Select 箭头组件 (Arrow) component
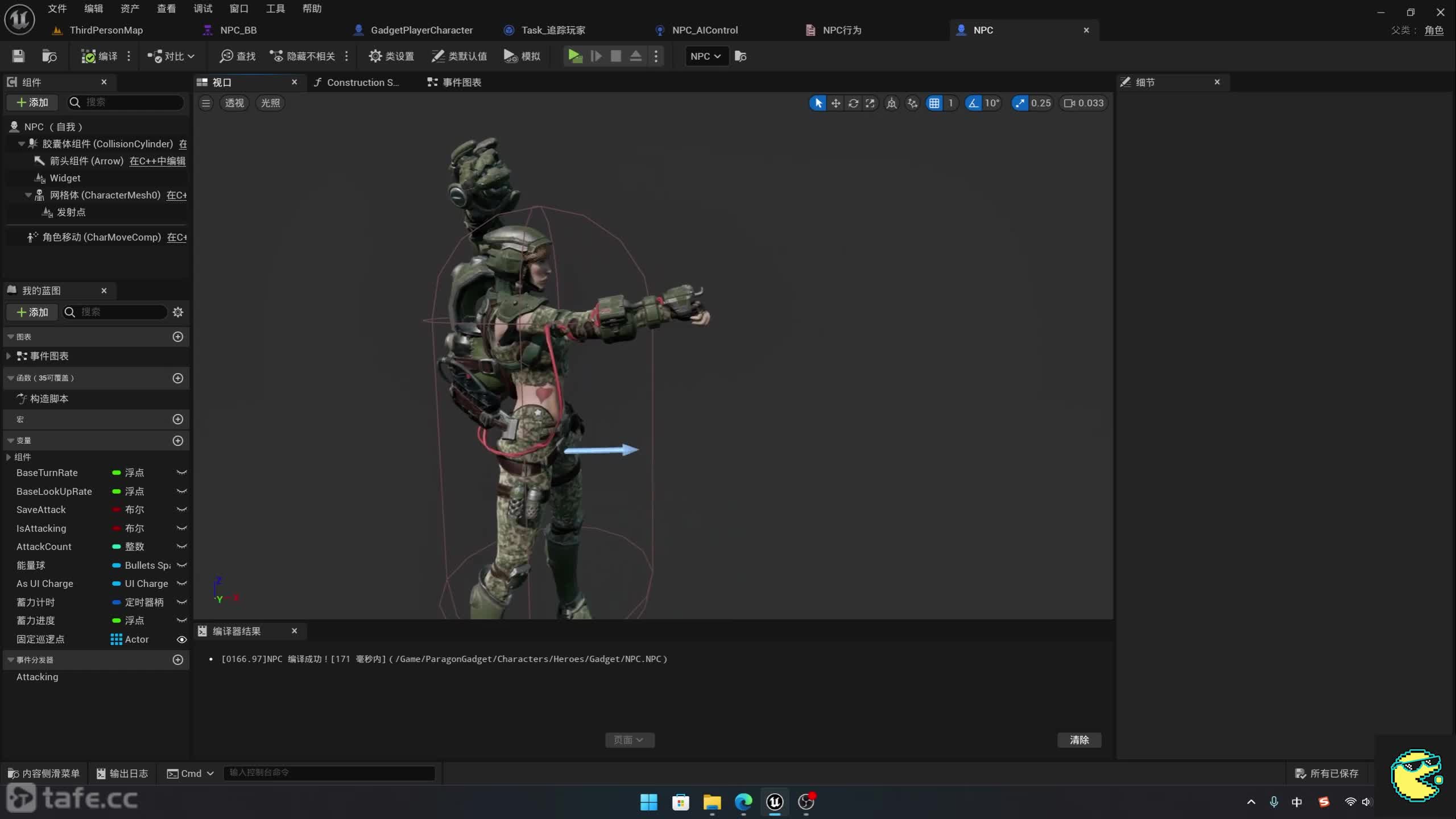 click(86, 161)
